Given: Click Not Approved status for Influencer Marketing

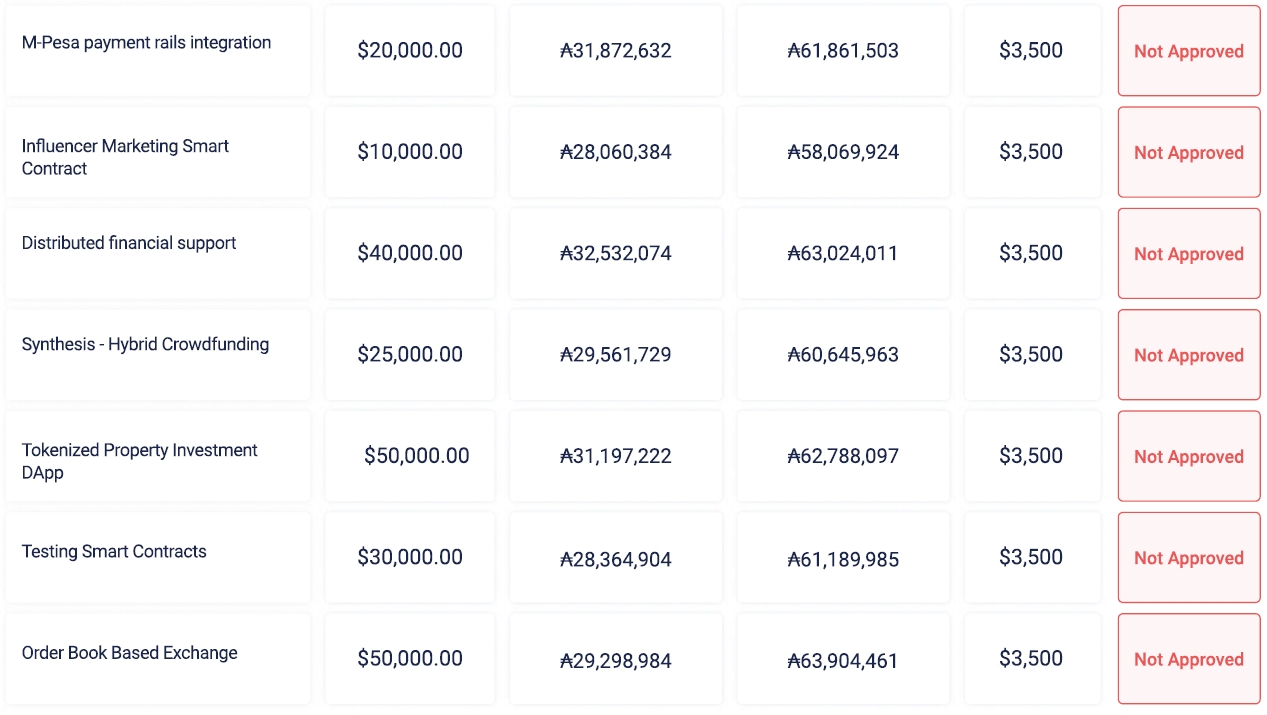Looking at the screenshot, I should pyautogui.click(x=1188, y=152).
